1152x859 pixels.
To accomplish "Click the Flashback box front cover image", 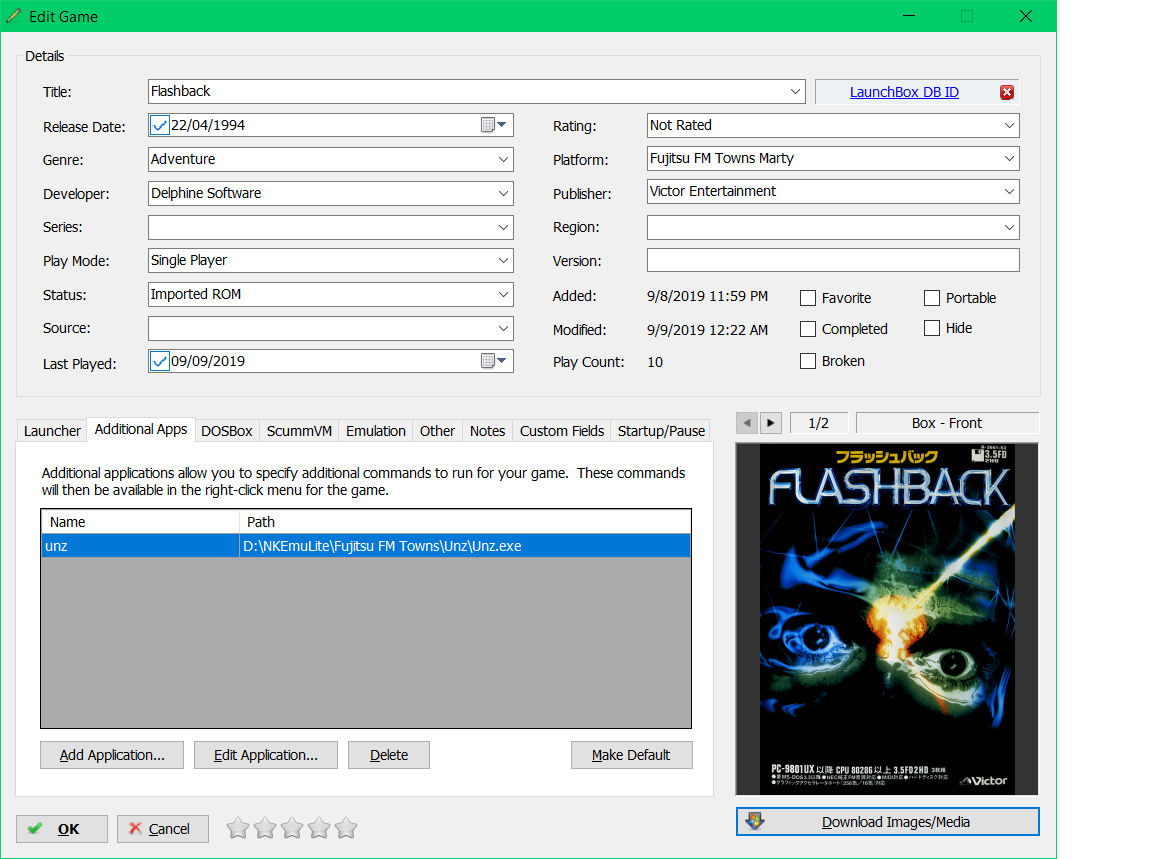I will coord(887,619).
